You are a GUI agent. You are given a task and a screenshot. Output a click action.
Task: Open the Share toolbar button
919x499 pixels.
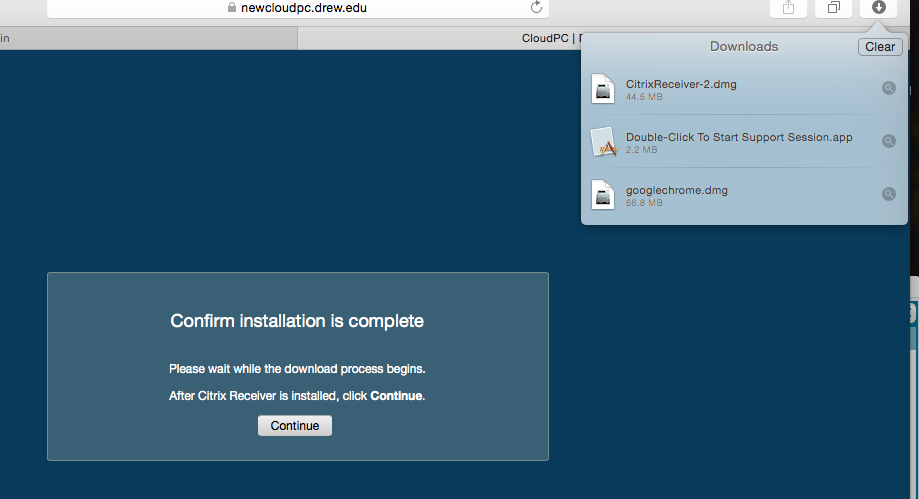pos(788,7)
